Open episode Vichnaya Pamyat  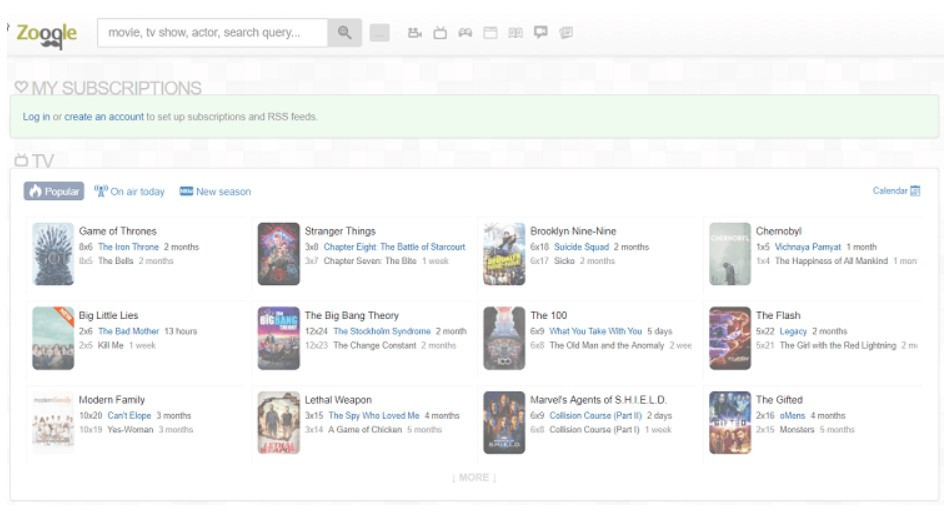tap(808, 247)
